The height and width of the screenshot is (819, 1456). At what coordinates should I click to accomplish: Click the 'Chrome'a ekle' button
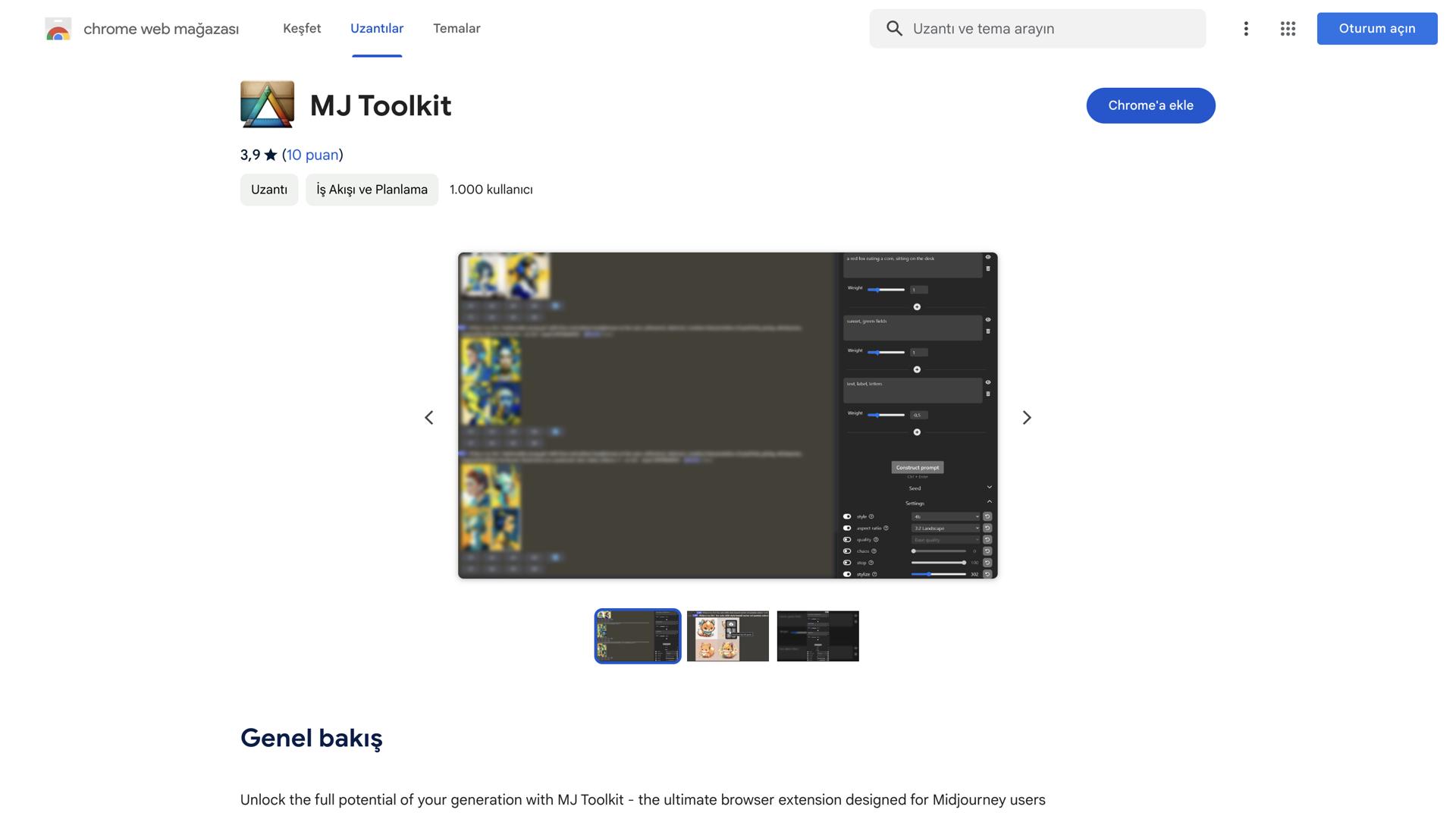(x=1150, y=105)
